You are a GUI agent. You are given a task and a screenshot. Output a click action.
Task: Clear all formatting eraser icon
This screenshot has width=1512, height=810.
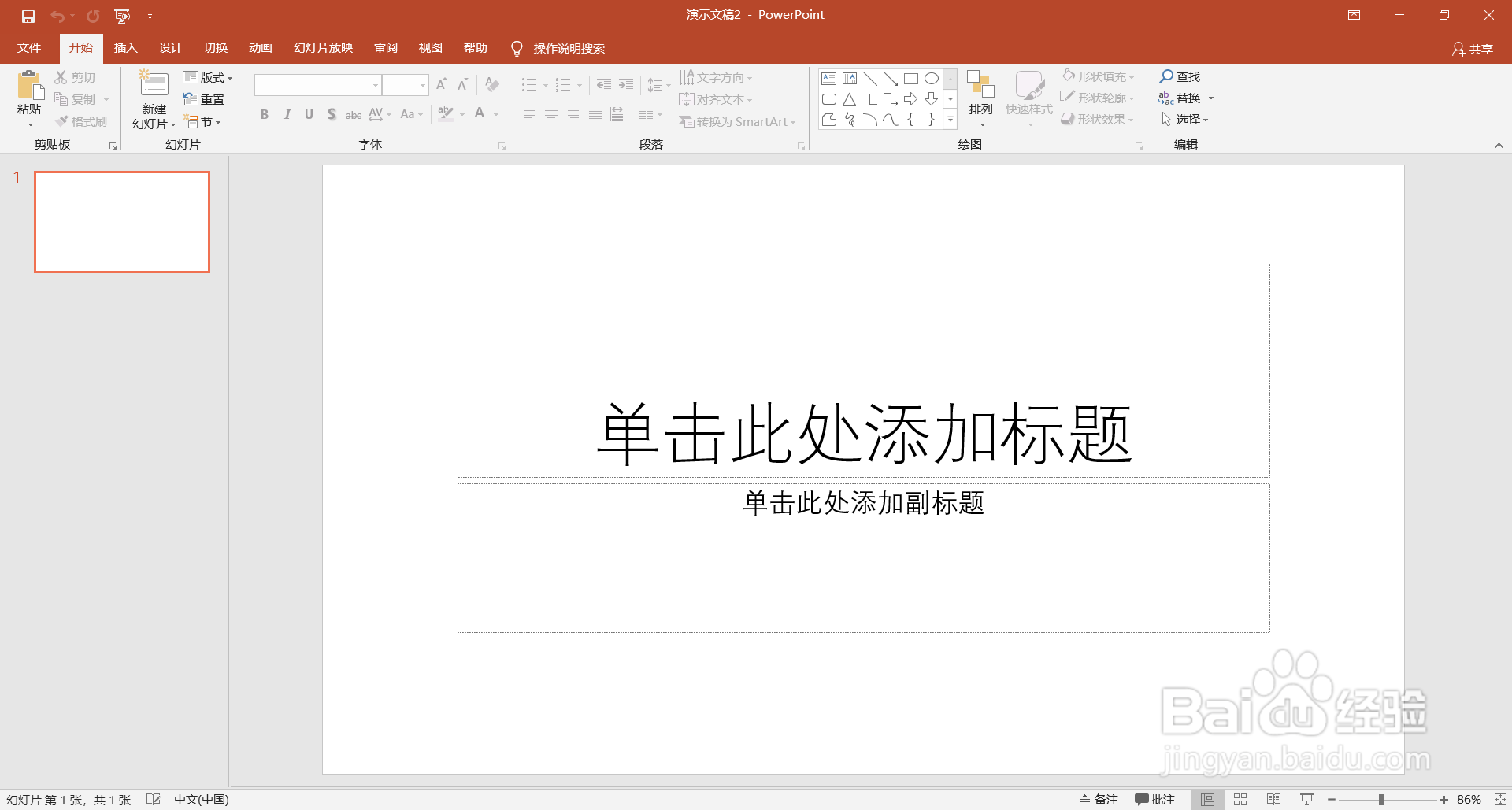click(492, 84)
